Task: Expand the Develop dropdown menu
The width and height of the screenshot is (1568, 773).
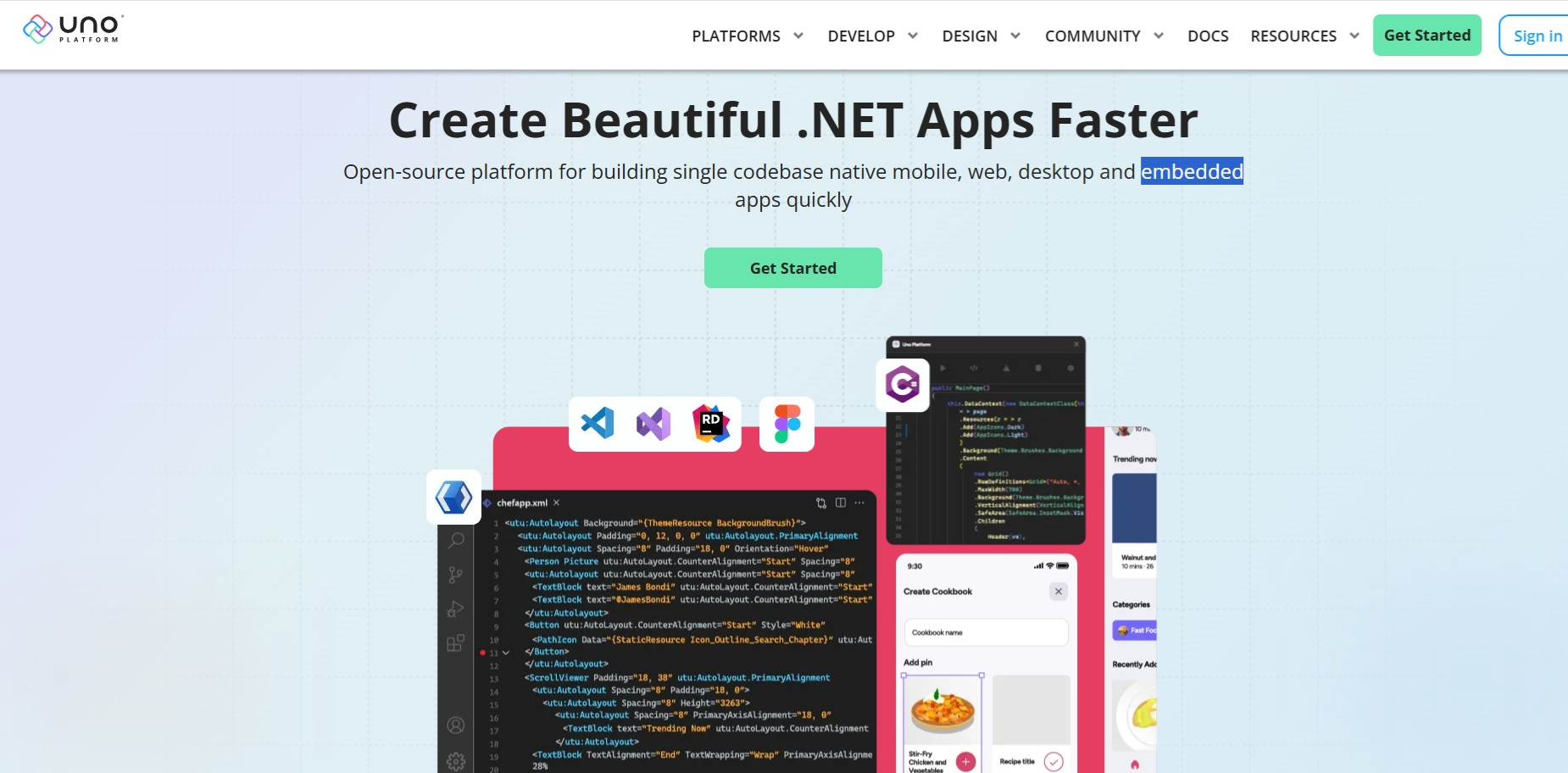Action: [873, 36]
